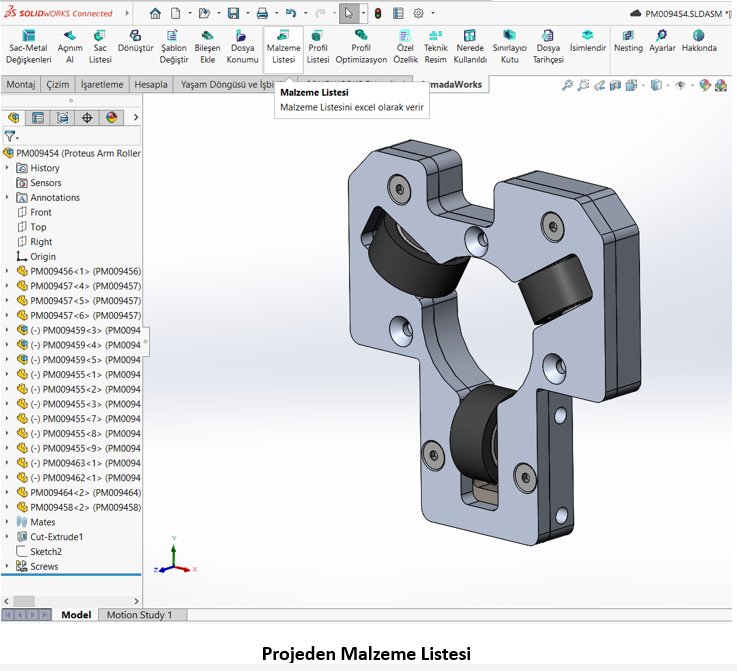Switch to the ConfigurationManager panel tab

click(62, 117)
